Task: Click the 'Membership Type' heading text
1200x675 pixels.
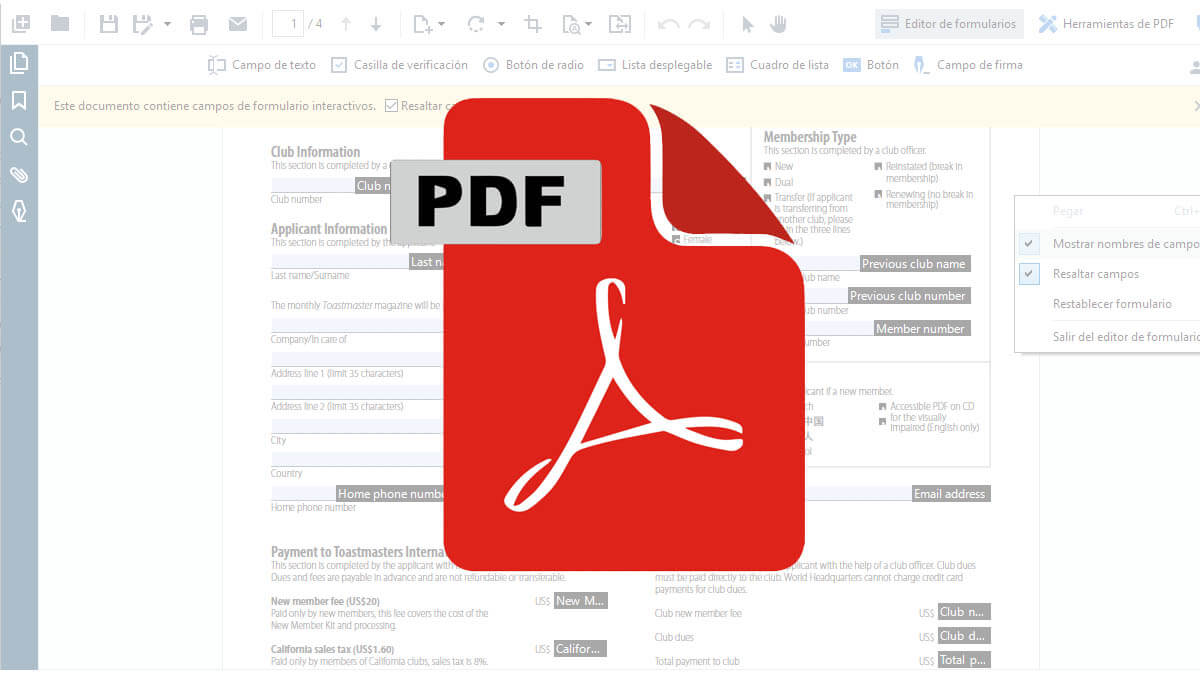Action: pyautogui.click(x=810, y=137)
